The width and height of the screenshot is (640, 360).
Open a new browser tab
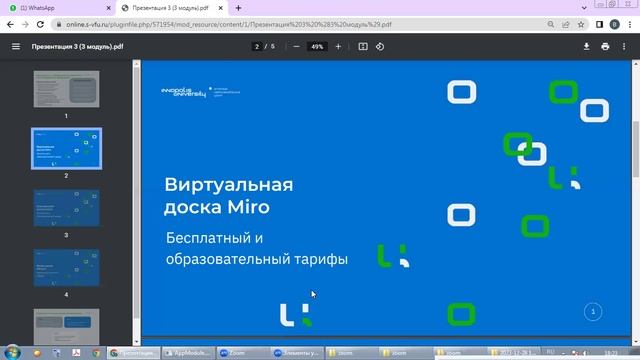pos(238,8)
